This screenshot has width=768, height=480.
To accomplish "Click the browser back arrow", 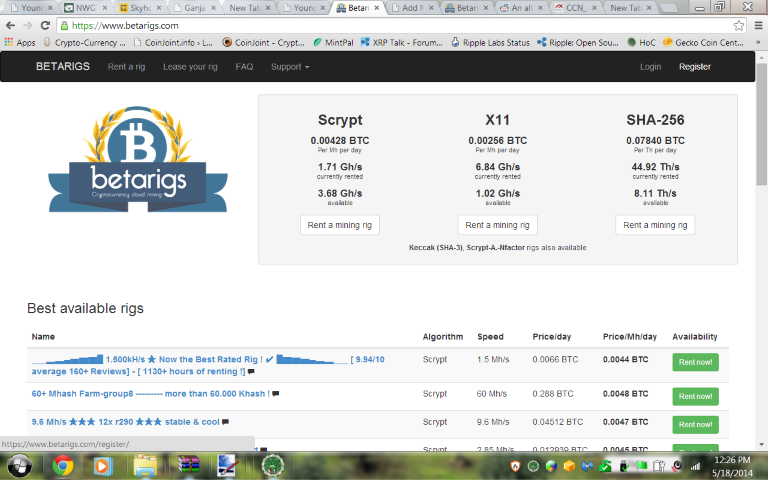I will tap(10, 25).
